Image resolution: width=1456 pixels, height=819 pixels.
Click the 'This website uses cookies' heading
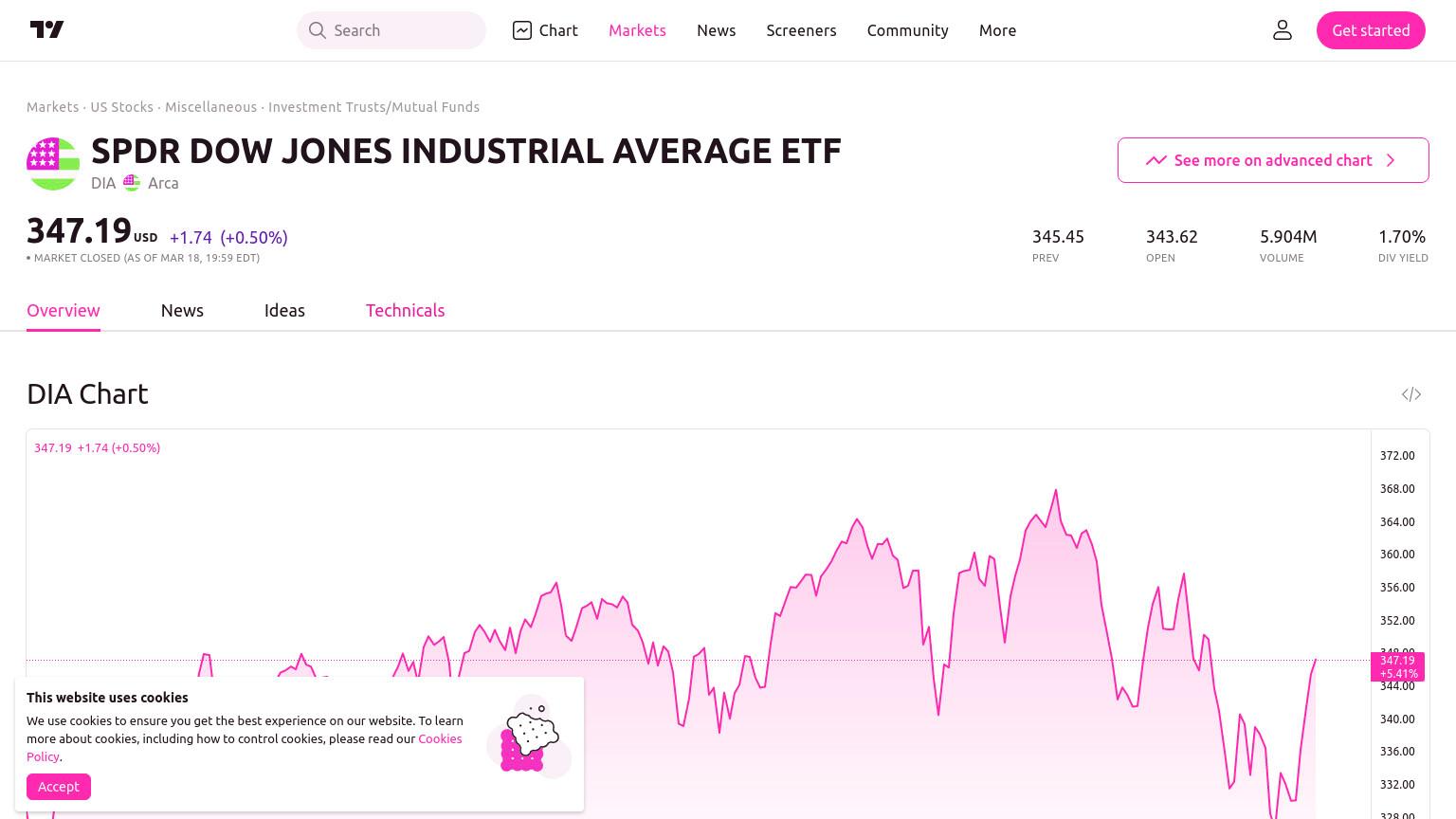pyautogui.click(x=107, y=698)
